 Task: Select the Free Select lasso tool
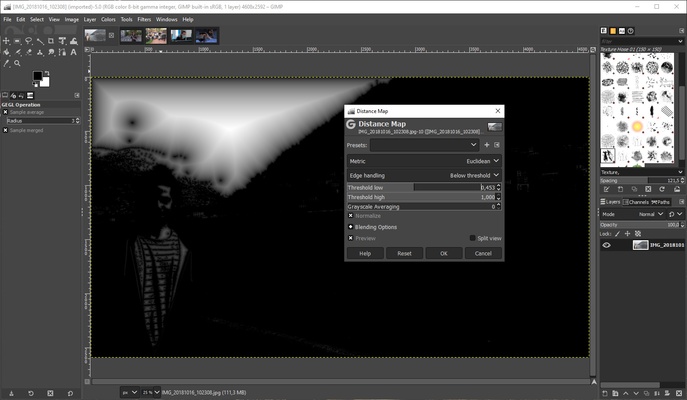click(x=28, y=41)
